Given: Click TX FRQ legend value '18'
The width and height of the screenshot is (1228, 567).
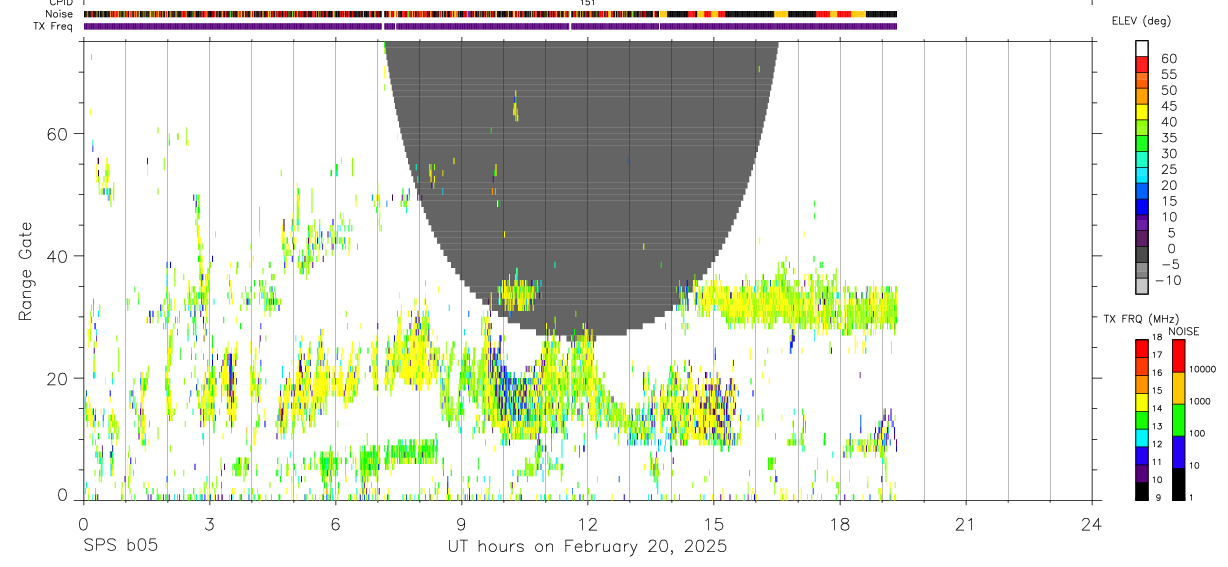Looking at the screenshot, I should 1156,338.
